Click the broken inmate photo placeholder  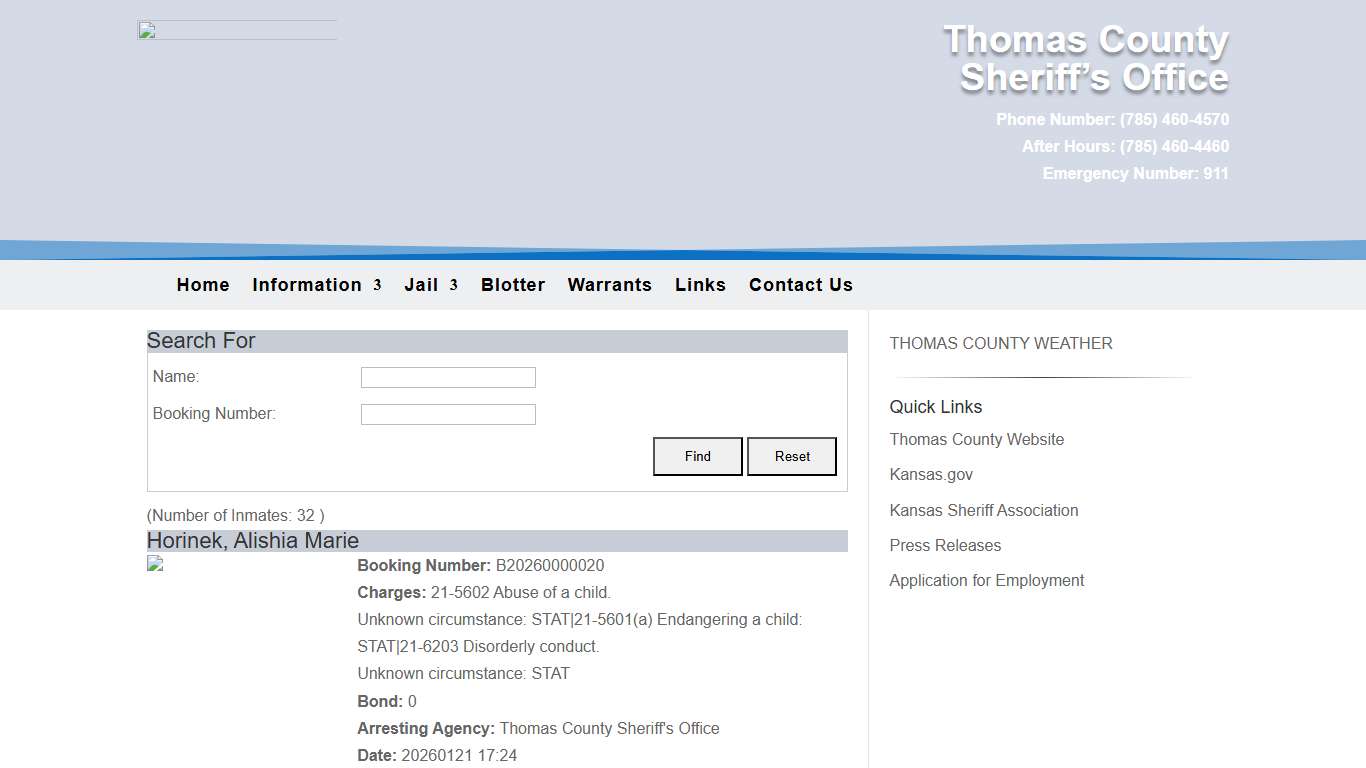click(155, 563)
